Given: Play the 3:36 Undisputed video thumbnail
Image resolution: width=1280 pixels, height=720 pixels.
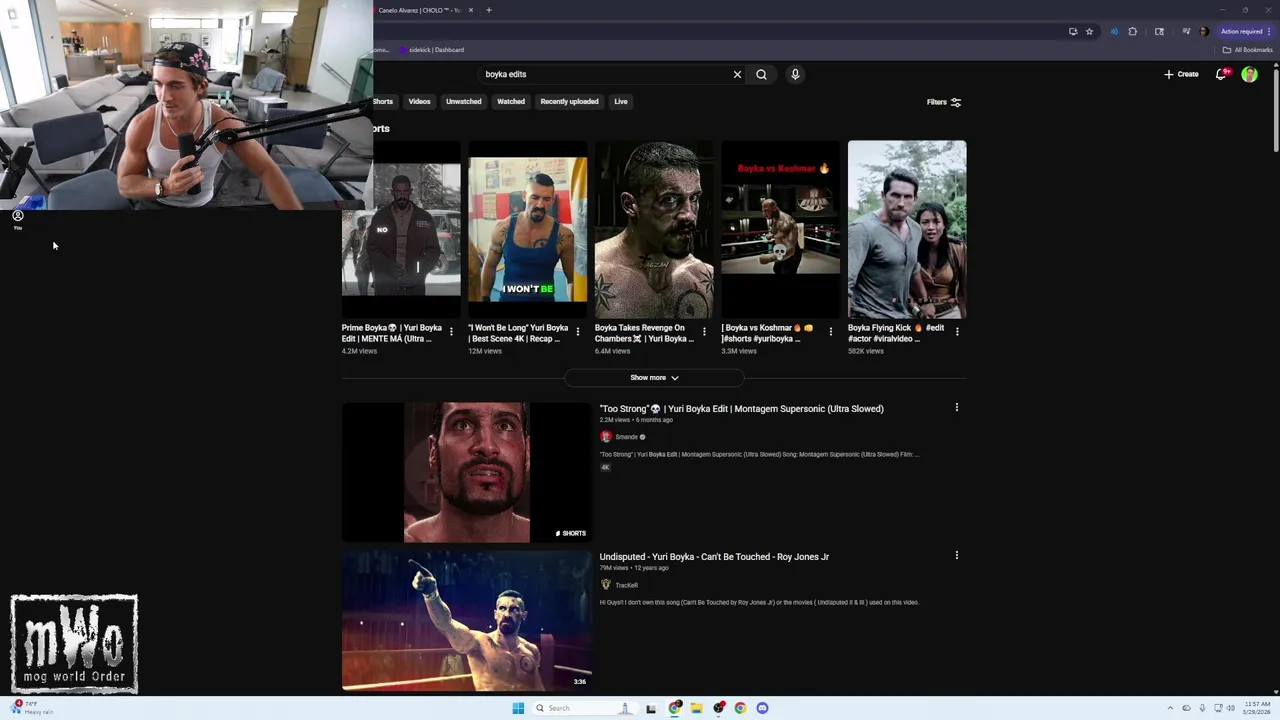Looking at the screenshot, I should click(466, 621).
